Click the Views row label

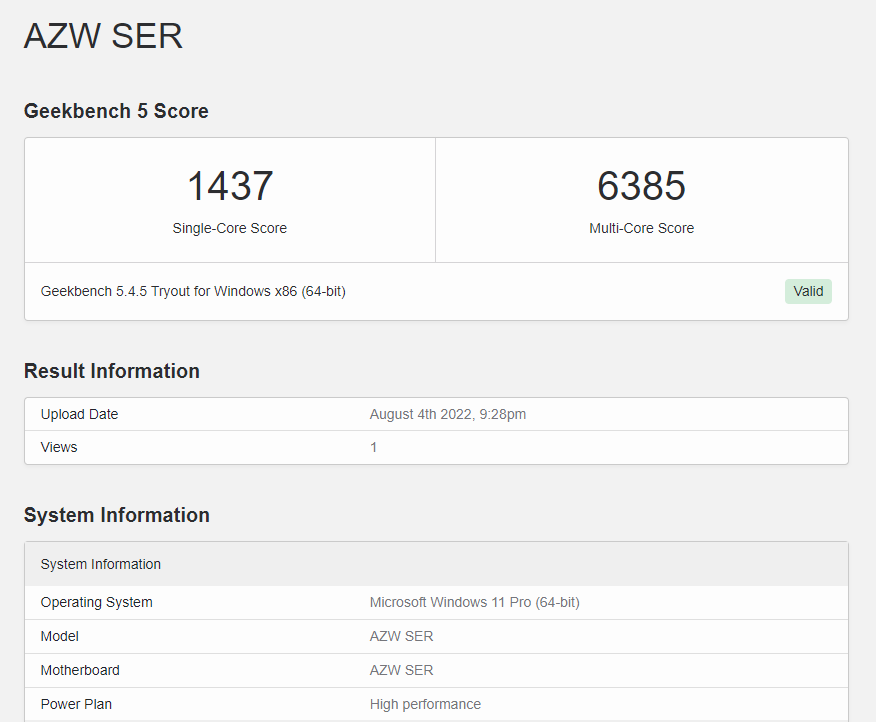click(59, 447)
